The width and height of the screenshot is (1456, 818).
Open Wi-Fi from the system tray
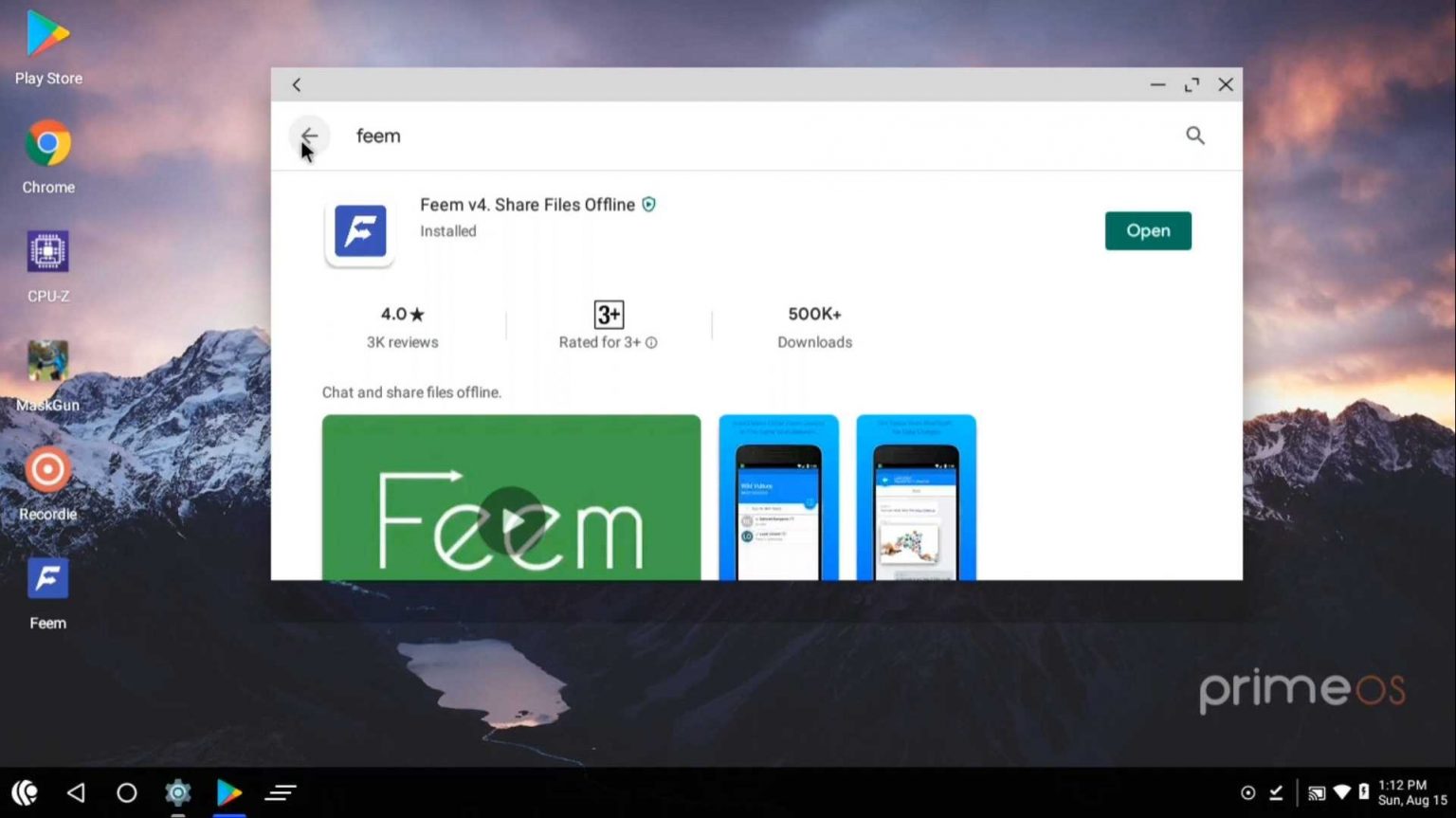[x=1341, y=791]
